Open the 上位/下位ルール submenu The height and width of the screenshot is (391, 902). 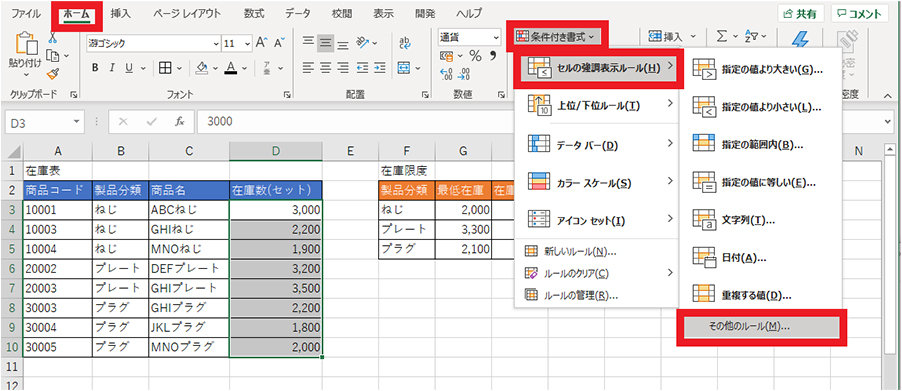597,105
